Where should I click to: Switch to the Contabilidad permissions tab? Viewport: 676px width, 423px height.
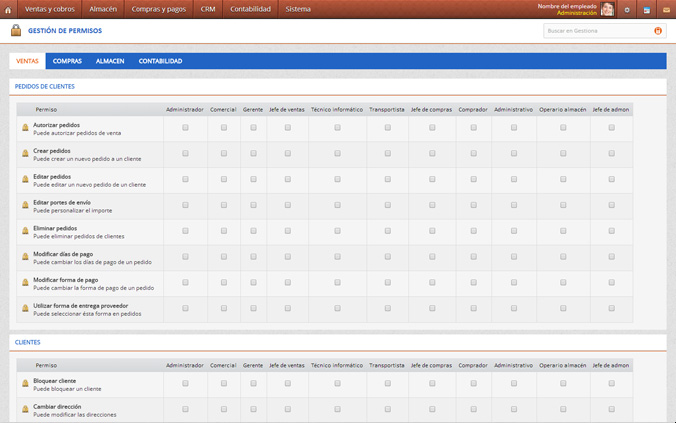(x=160, y=61)
